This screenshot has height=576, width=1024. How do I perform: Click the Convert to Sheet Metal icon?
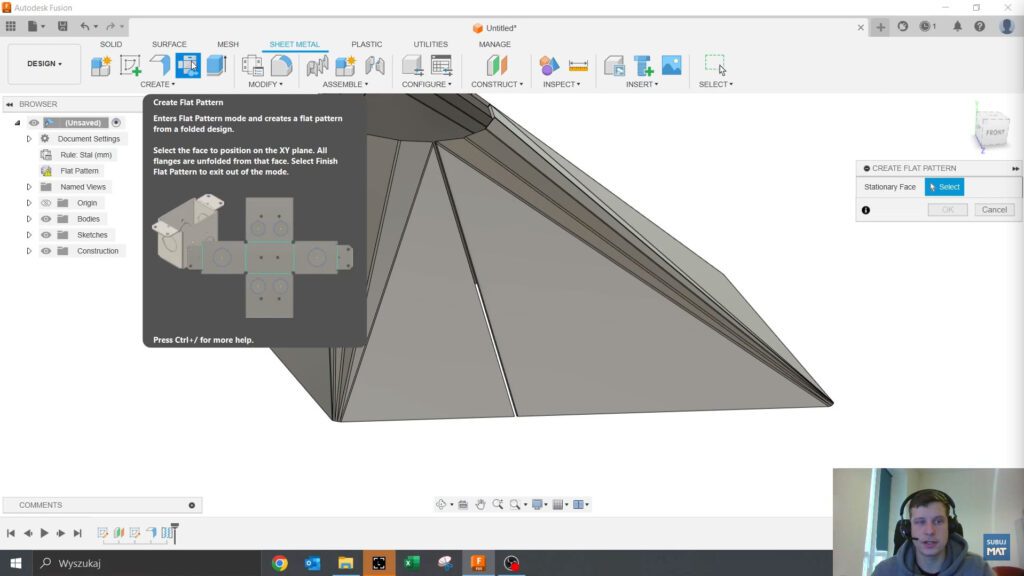pos(216,65)
